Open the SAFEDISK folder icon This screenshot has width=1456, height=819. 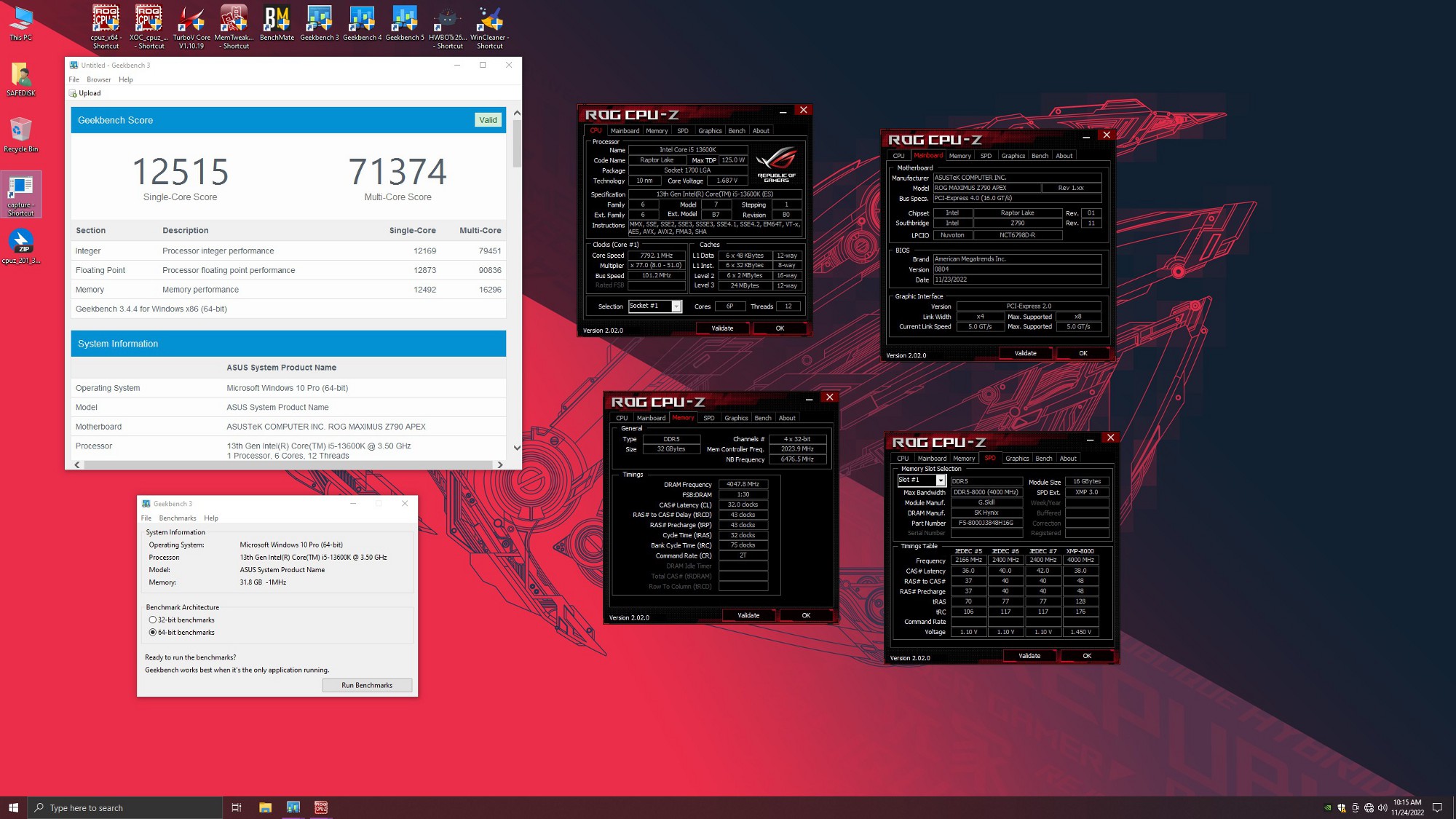pos(21,79)
